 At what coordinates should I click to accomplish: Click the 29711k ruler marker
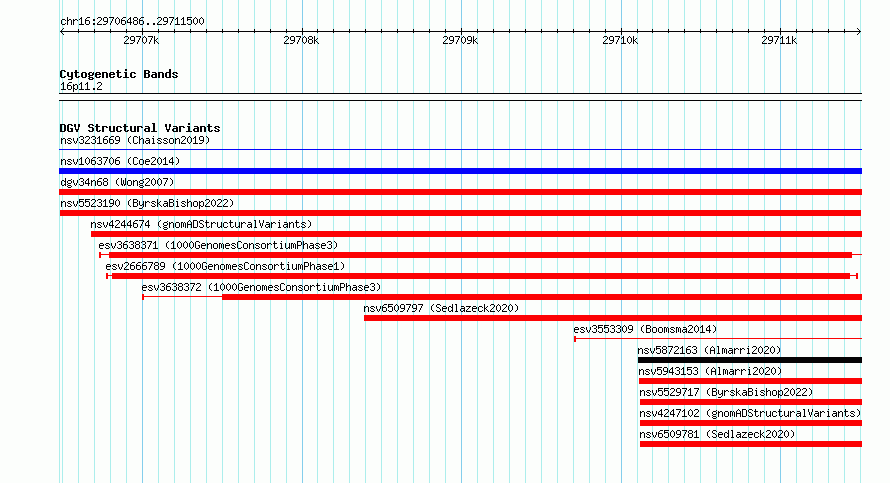pos(779,40)
